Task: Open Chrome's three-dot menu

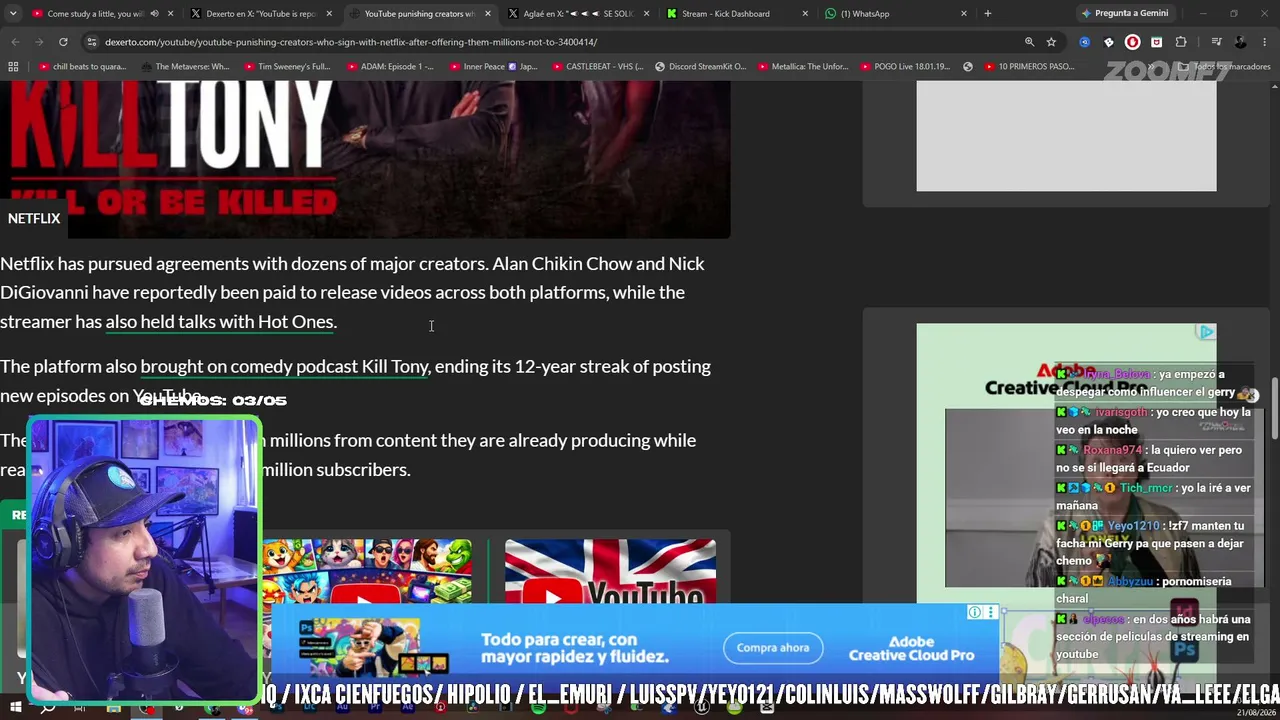Action: (x=1265, y=42)
